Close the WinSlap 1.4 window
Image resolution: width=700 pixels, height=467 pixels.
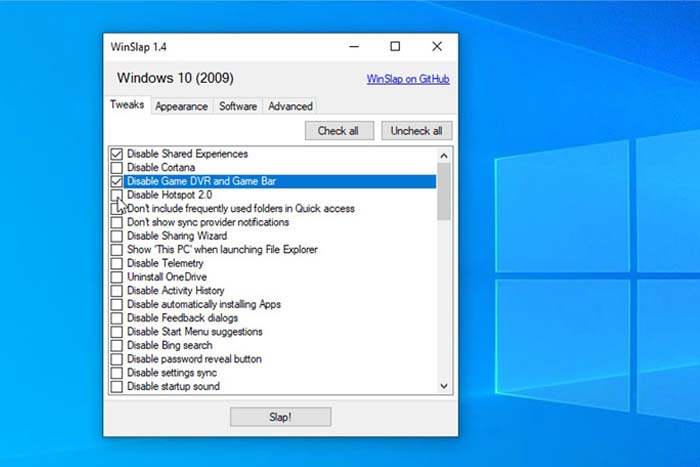[437, 46]
